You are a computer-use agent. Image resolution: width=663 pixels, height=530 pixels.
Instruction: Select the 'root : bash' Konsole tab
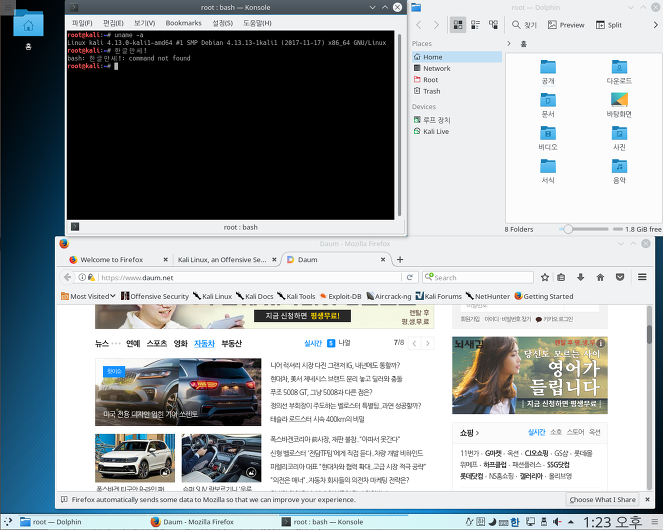[241, 227]
